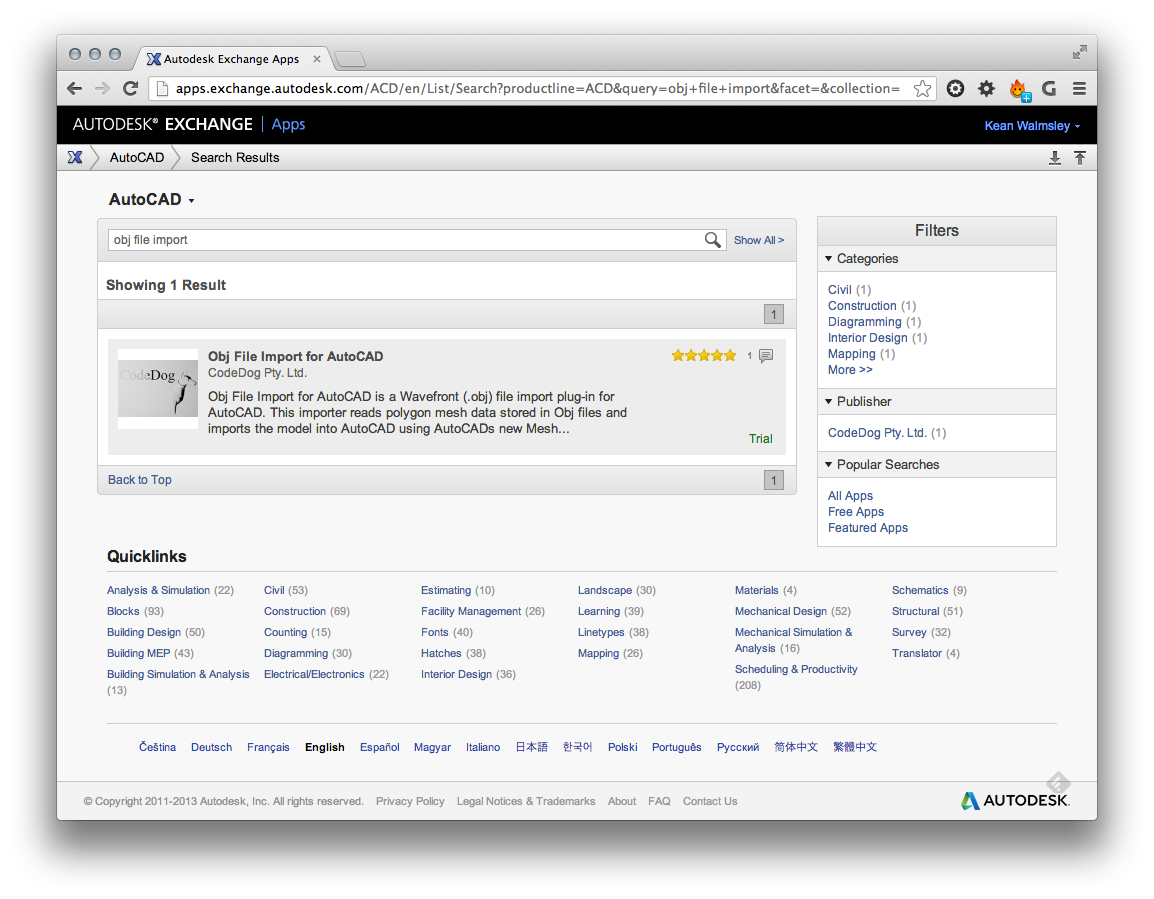Open the Kean Walmsley account menu
1154x899 pixels.
pyautogui.click(x=1032, y=126)
